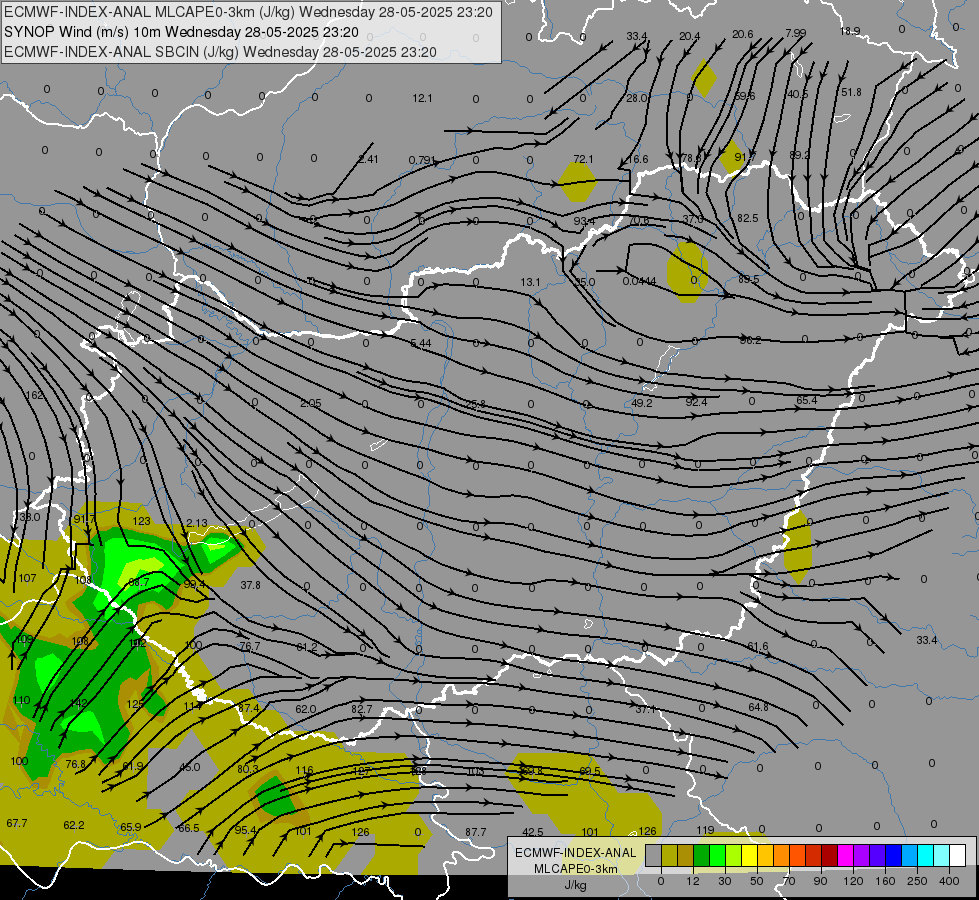
Task: Click the legend tick label 50
Action: 756,881
